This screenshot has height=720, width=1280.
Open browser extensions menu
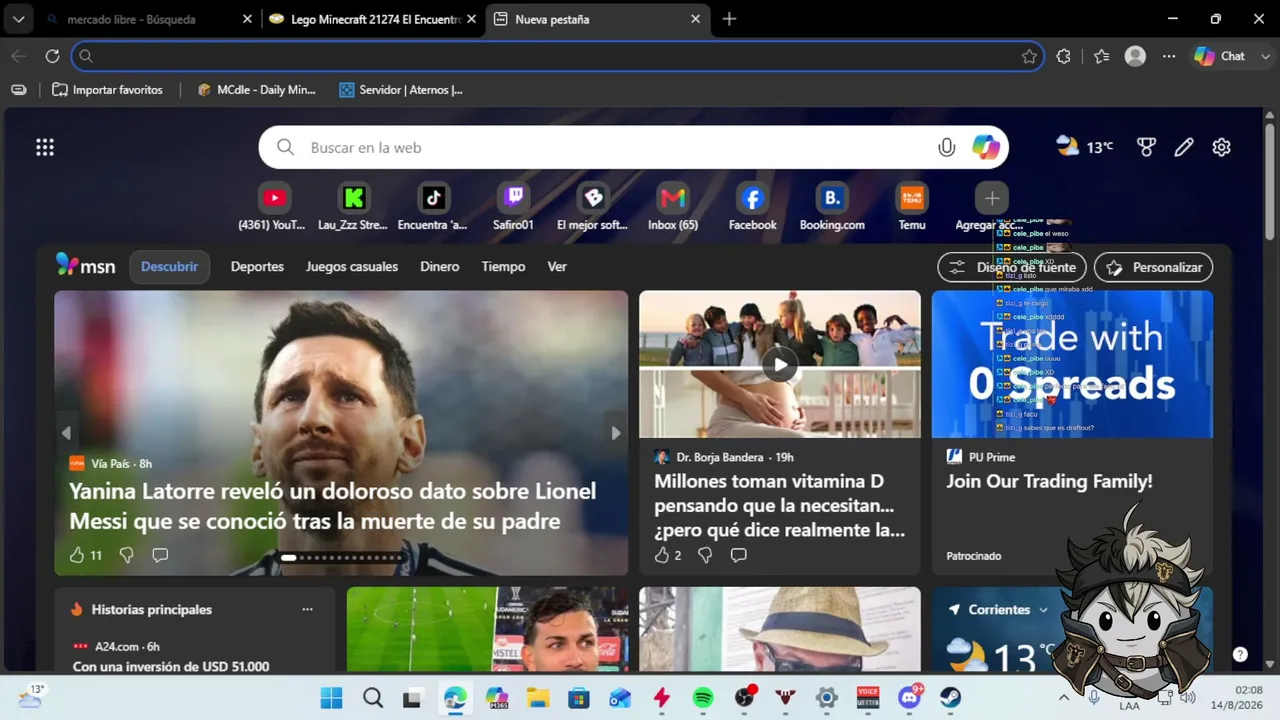(x=1064, y=56)
